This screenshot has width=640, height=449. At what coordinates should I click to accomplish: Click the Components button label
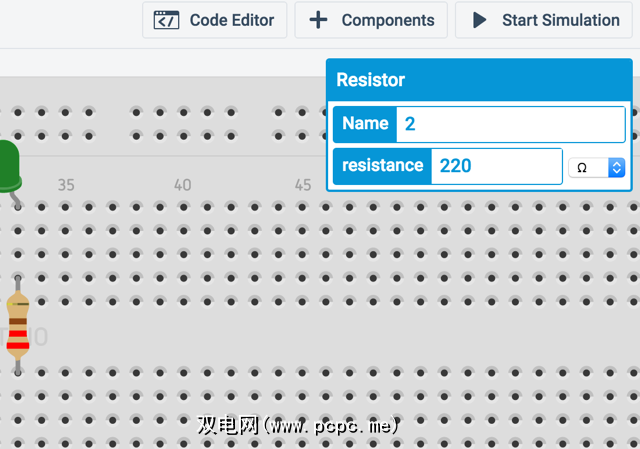point(388,20)
